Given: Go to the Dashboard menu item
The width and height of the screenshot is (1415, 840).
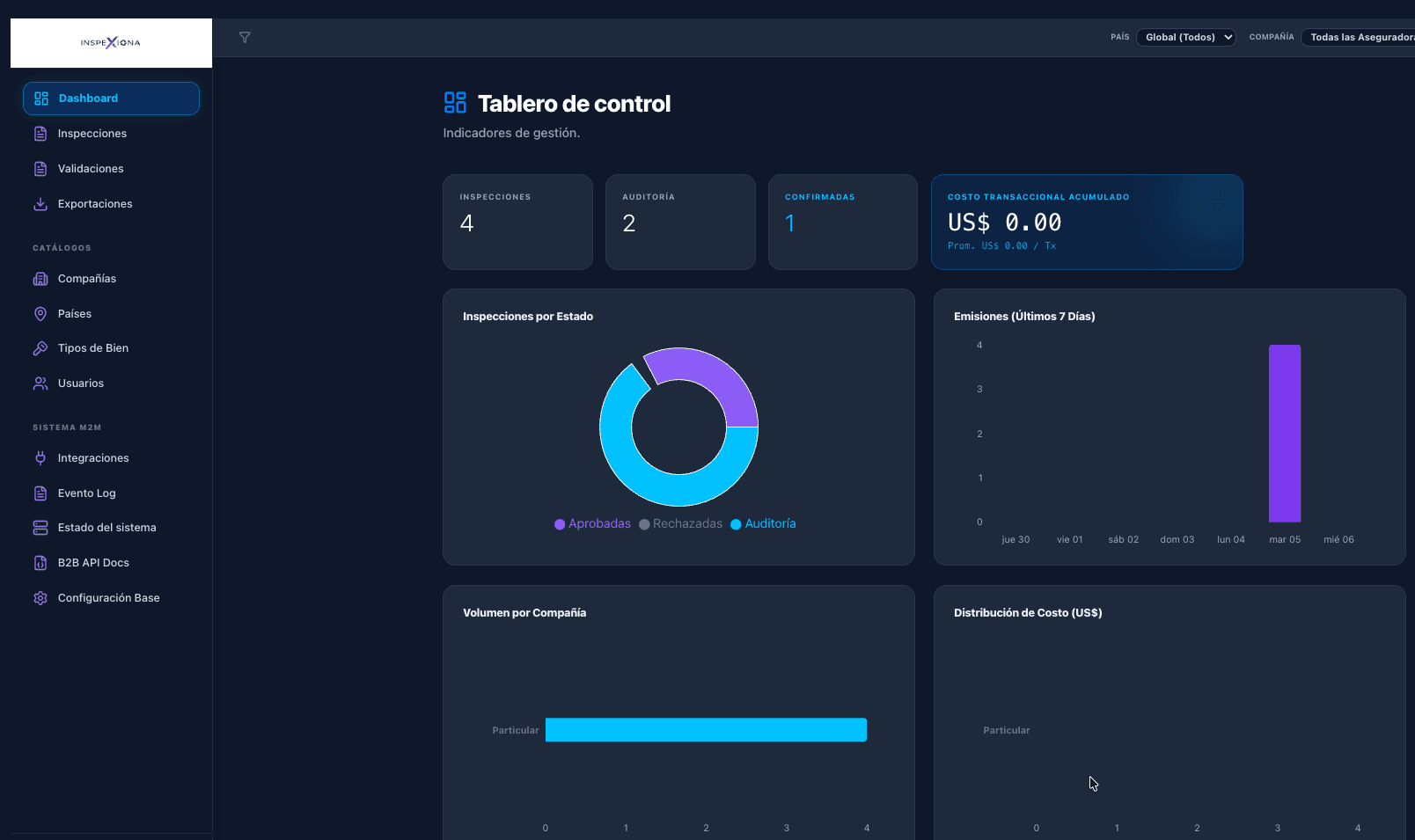Looking at the screenshot, I should pos(111,99).
